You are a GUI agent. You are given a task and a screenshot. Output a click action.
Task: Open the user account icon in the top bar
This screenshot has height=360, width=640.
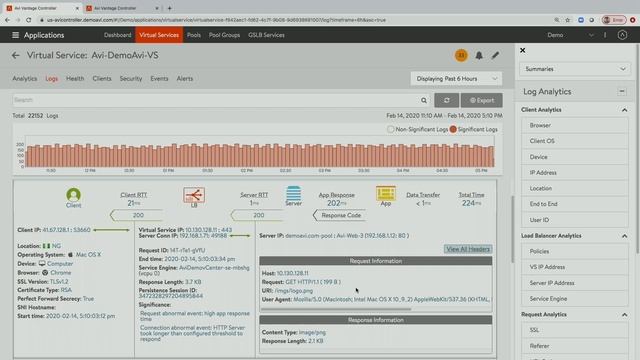[622, 35]
